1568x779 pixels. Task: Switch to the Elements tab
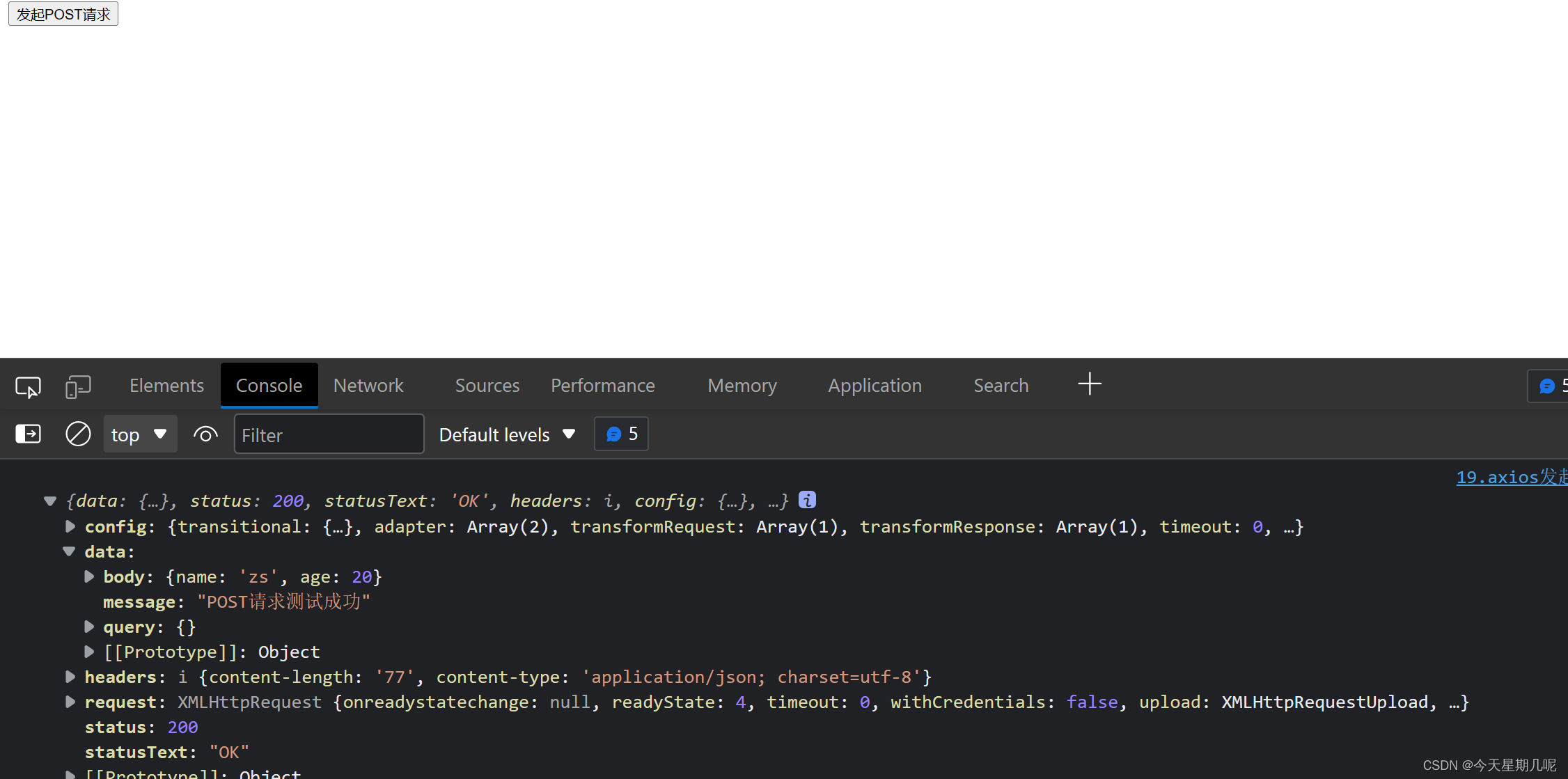(x=166, y=386)
